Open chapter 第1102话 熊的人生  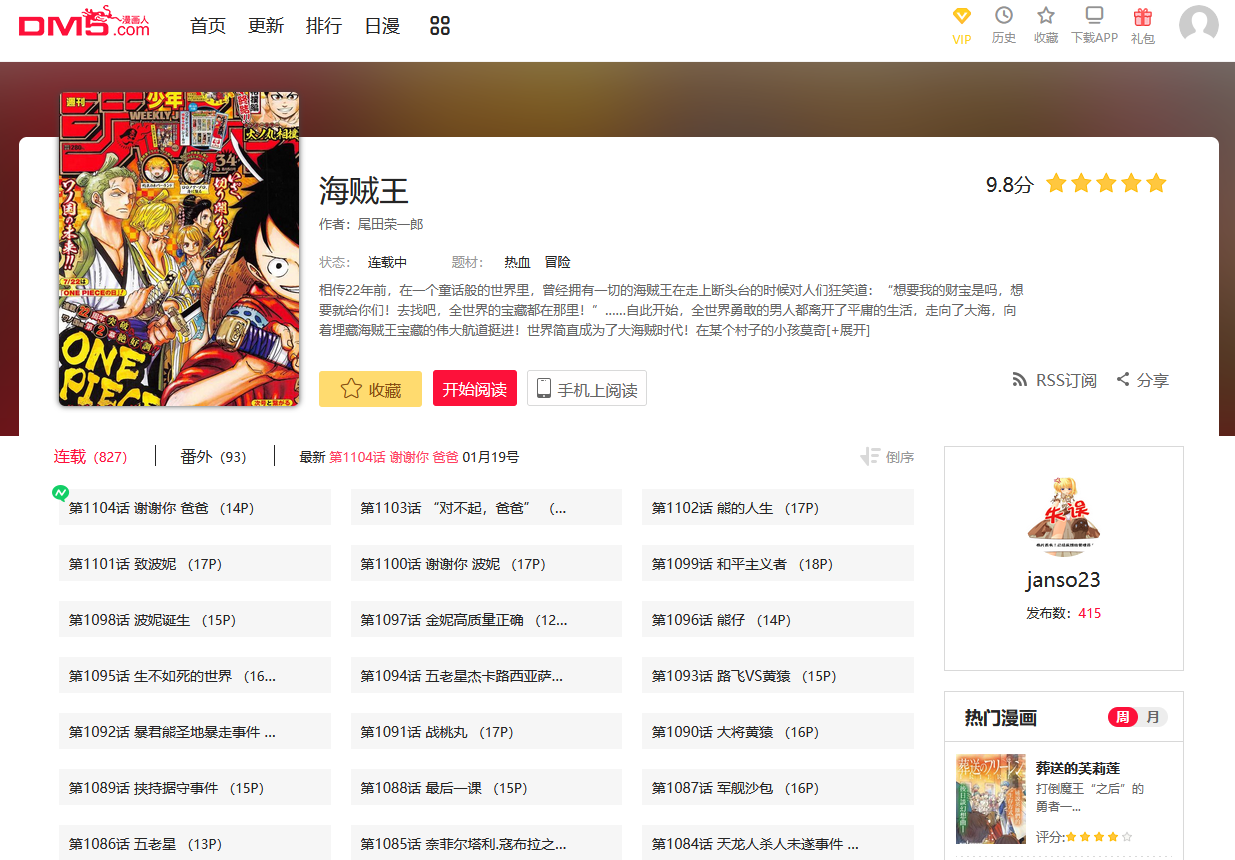pyautogui.click(x=778, y=507)
